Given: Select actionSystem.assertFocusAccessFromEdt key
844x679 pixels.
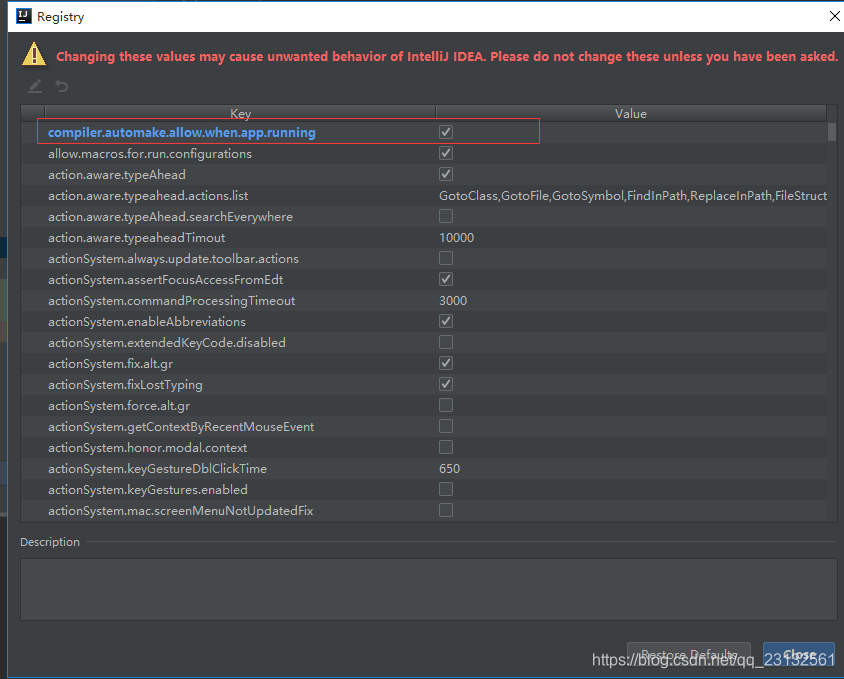Looking at the screenshot, I should (x=165, y=279).
